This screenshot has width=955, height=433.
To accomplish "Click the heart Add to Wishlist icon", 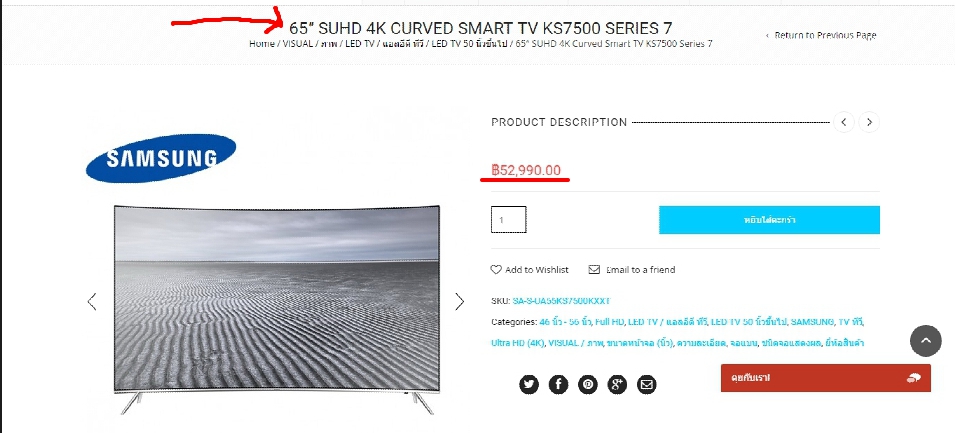I will pos(496,269).
